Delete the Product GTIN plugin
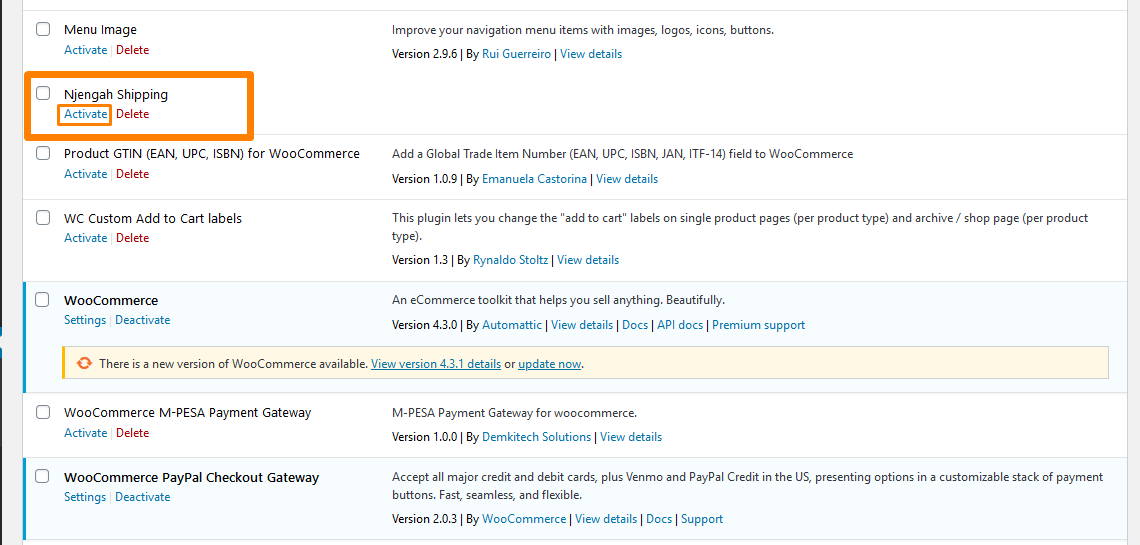This screenshot has width=1140, height=545. coord(132,174)
